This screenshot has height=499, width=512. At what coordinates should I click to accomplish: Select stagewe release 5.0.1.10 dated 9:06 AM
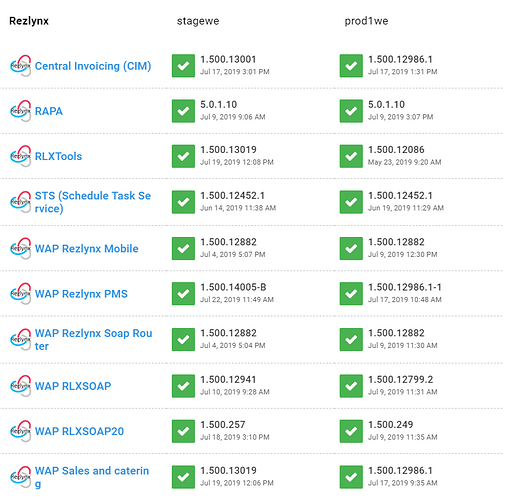click(x=219, y=104)
